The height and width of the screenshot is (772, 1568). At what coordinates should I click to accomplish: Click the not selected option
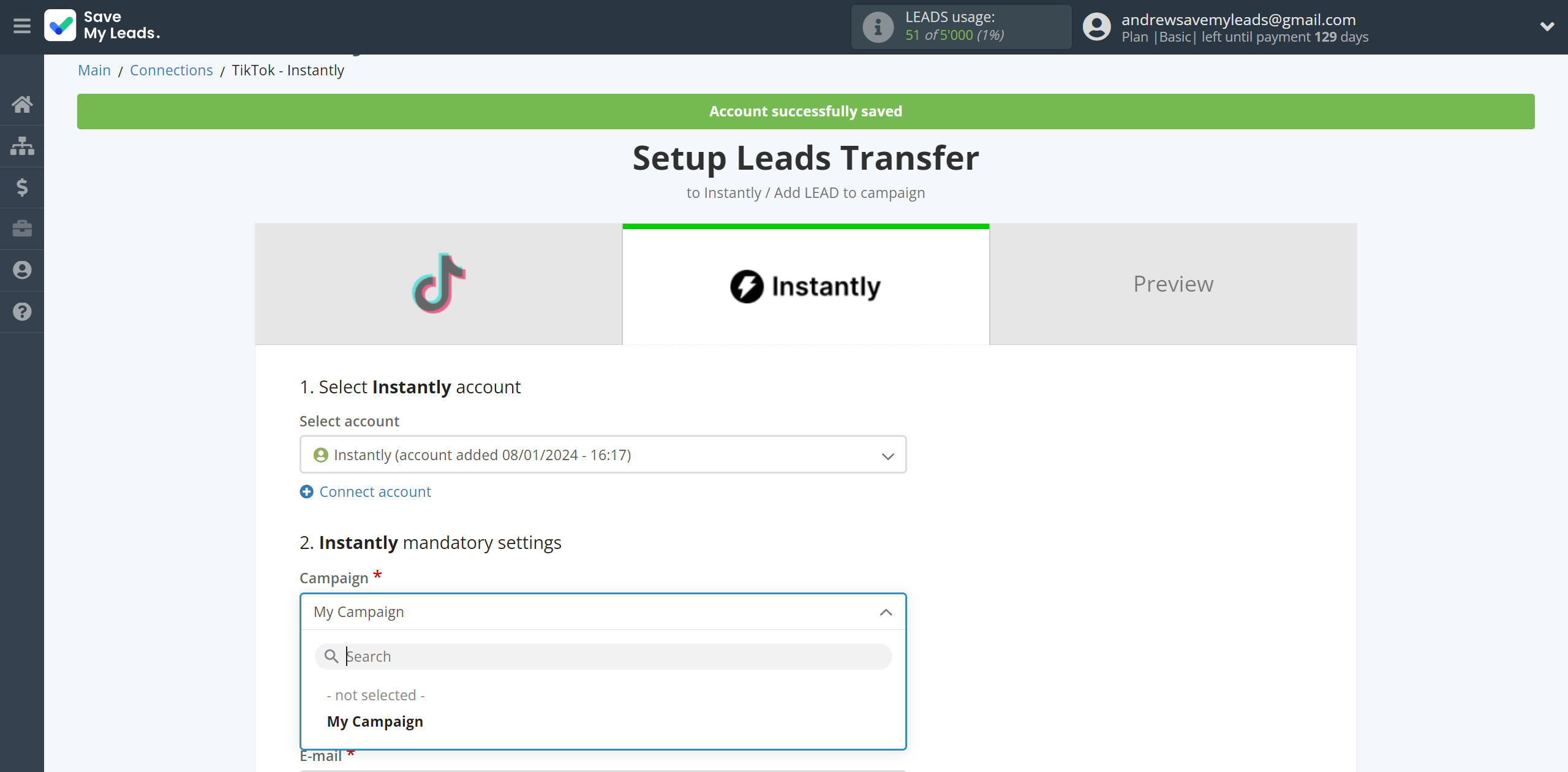376,695
